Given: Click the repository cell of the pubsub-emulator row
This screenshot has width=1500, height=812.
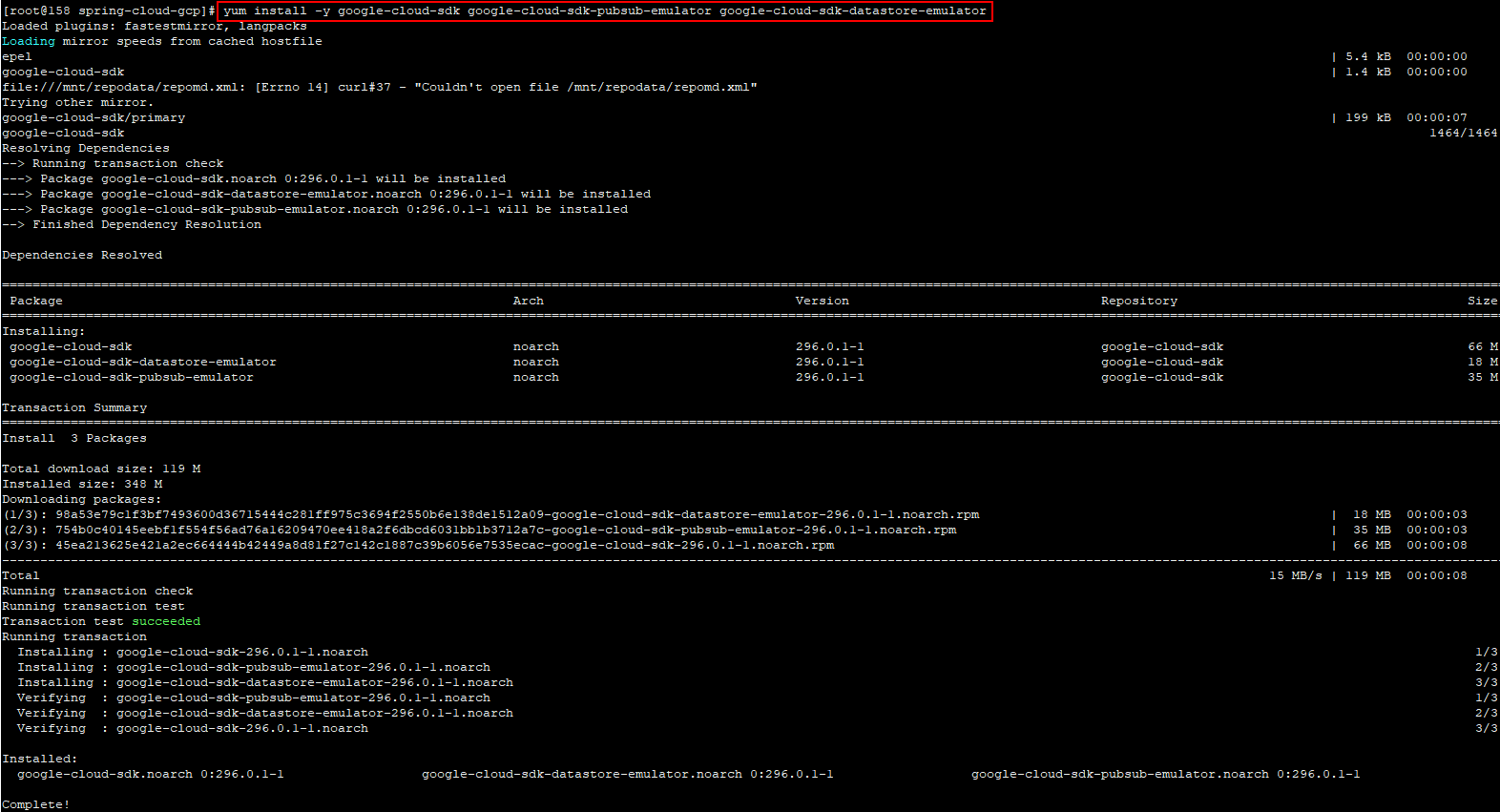Looking at the screenshot, I should [x=1162, y=378].
